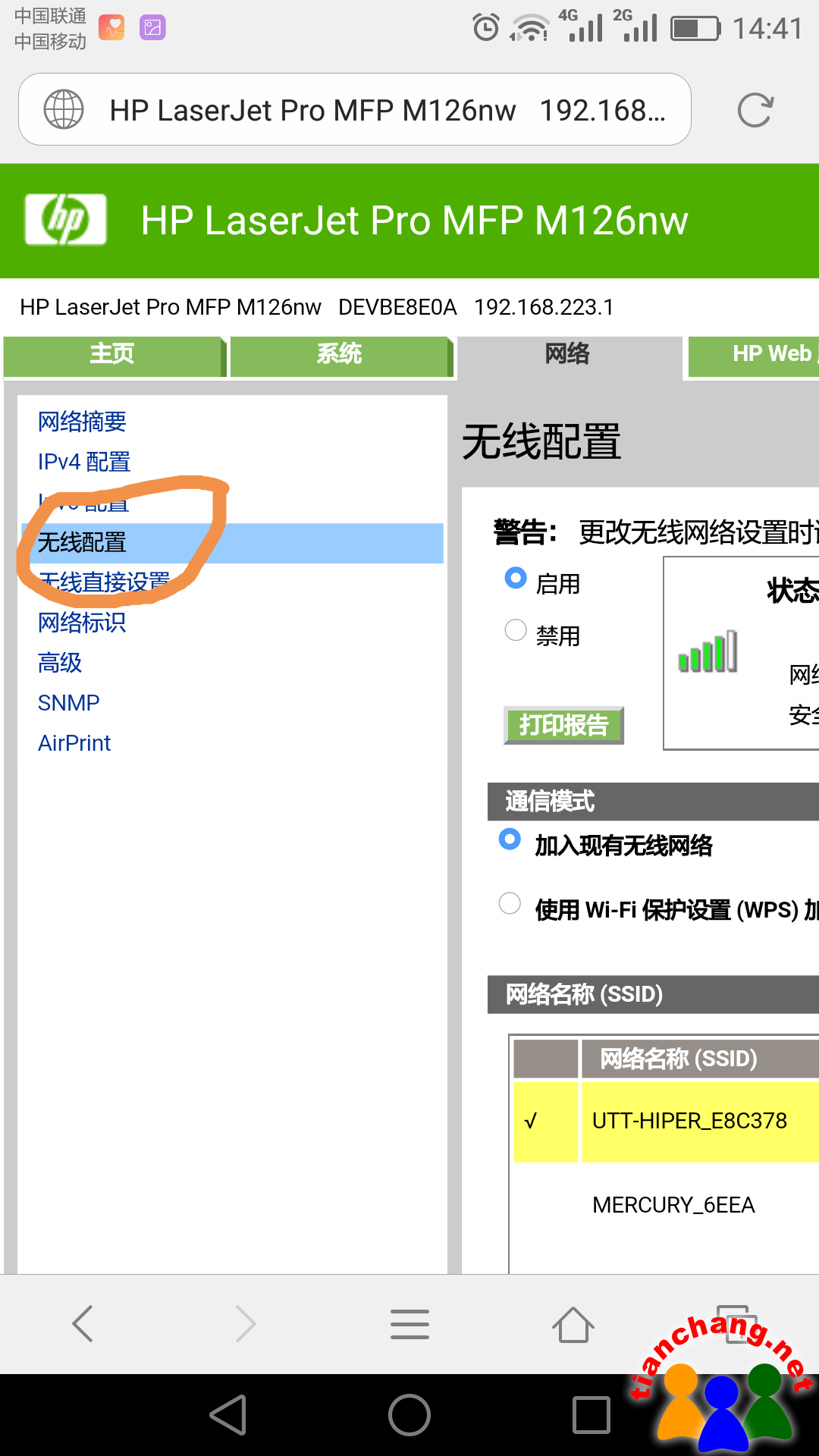
Task: Open the HP Web tab
Action: click(753, 356)
